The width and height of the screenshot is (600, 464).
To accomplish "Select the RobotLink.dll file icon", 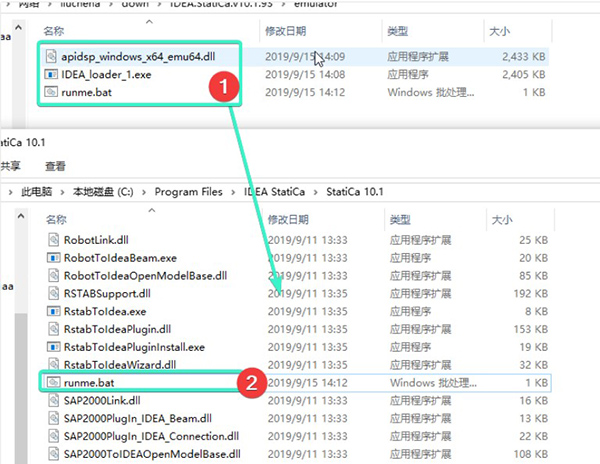I will [56, 240].
